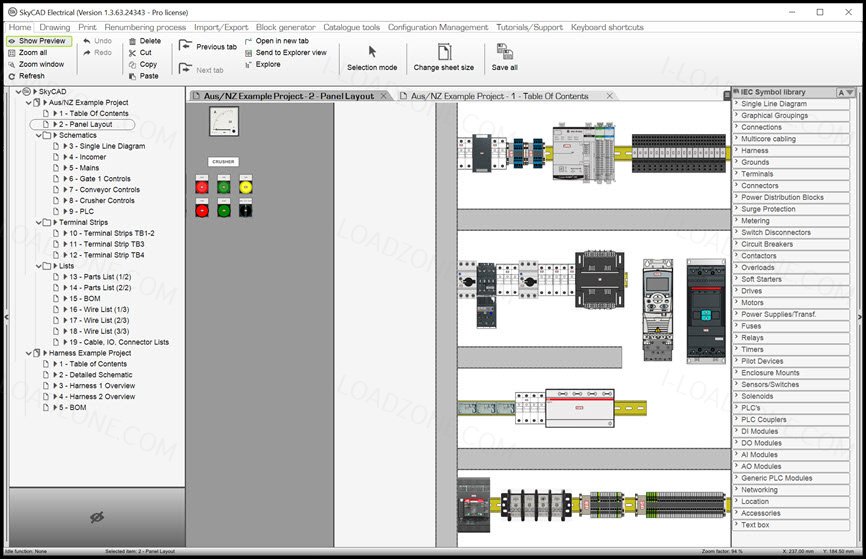Open the Drawing menu
The image size is (866, 559).
55,27
